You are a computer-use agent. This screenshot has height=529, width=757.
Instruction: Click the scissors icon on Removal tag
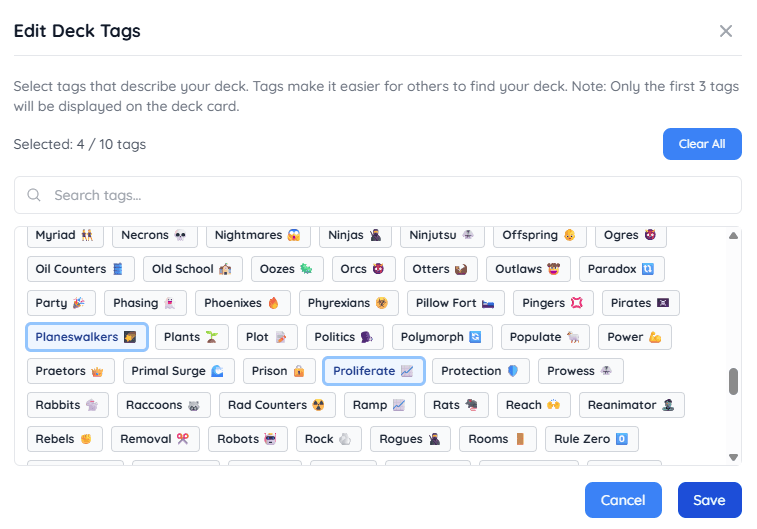pyautogui.click(x=182, y=439)
